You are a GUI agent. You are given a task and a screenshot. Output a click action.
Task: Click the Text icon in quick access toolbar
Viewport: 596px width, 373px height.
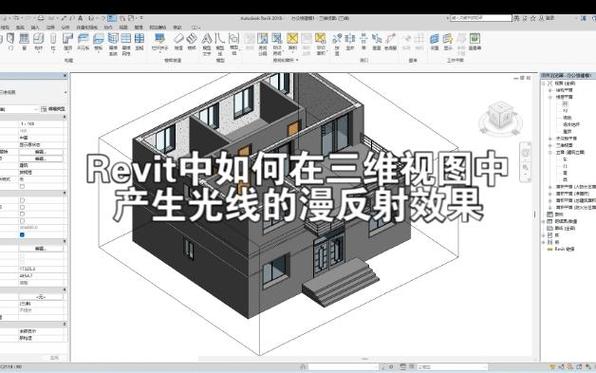(81, 18)
